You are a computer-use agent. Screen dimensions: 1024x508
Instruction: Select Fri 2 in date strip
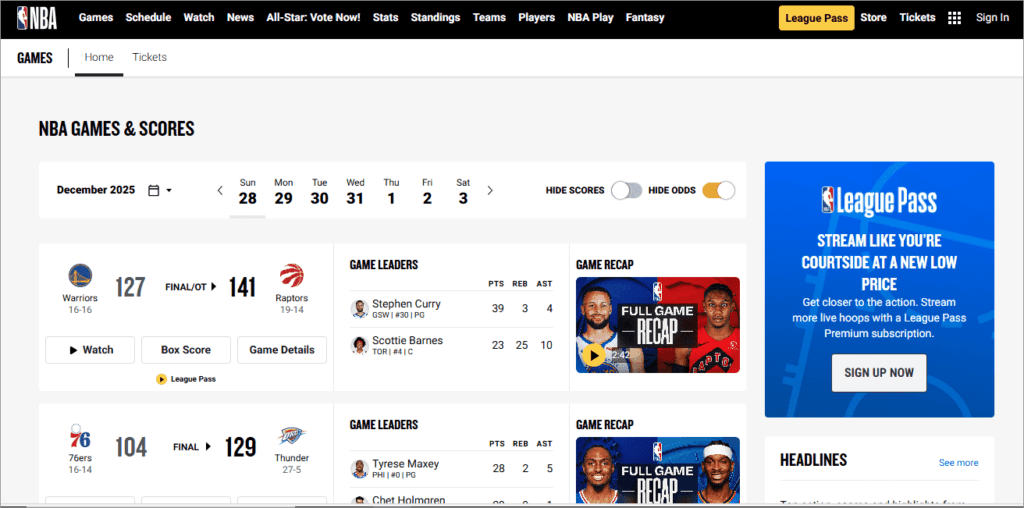(x=427, y=191)
